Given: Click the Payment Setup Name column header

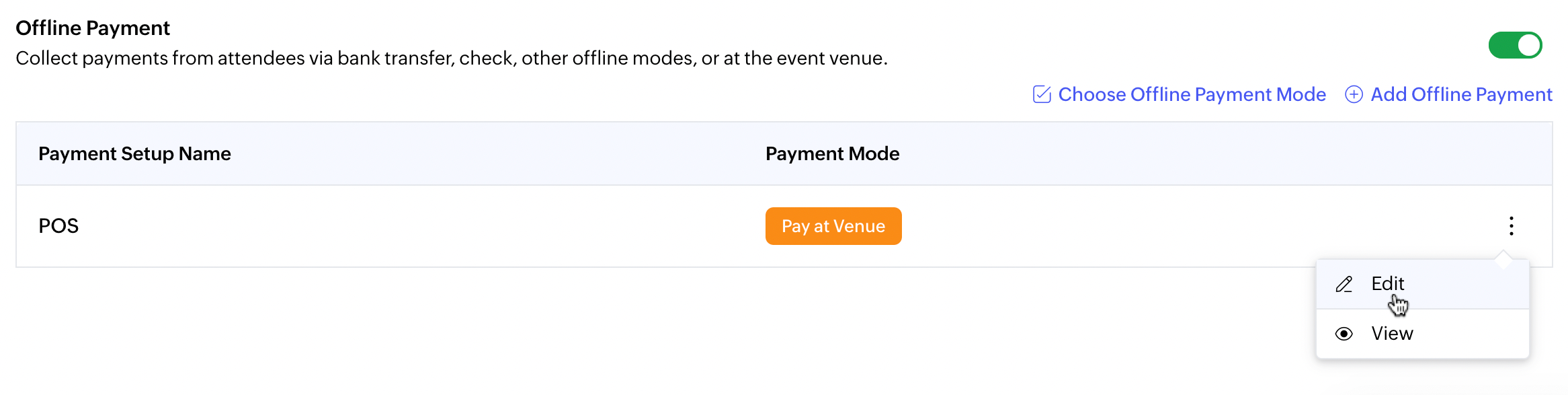Looking at the screenshot, I should click(x=134, y=153).
